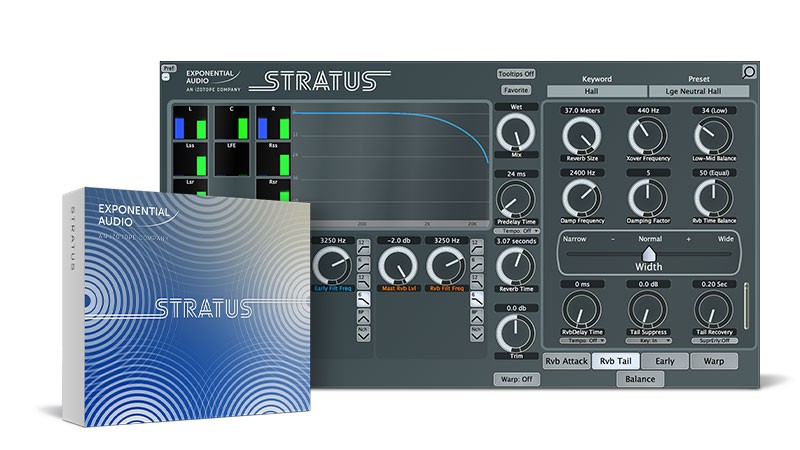
Task: Select Early filter 12 dB high-pass shape
Action: [x=363, y=246]
